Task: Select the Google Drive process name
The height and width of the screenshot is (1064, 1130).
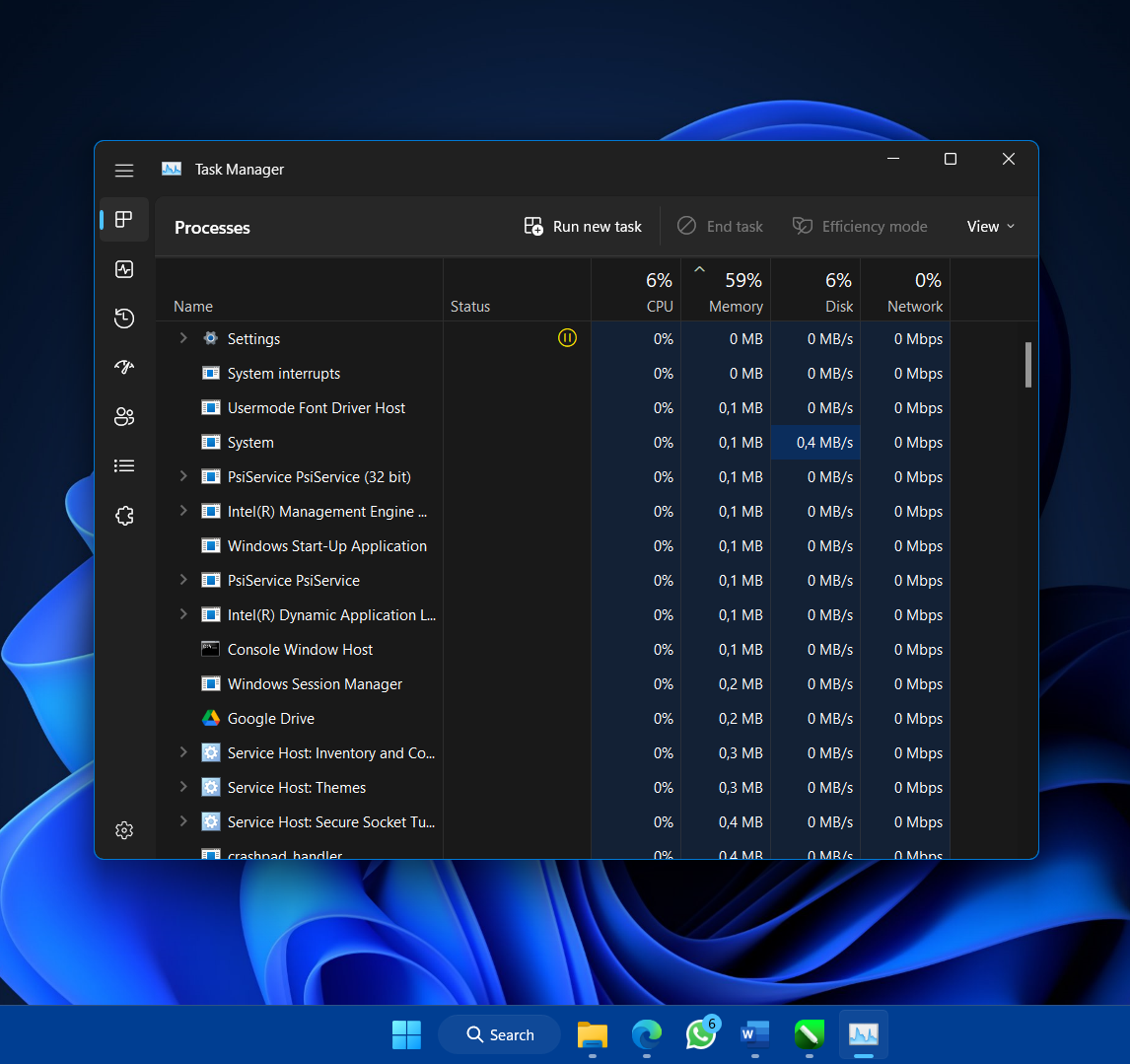Action: (271, 719)
